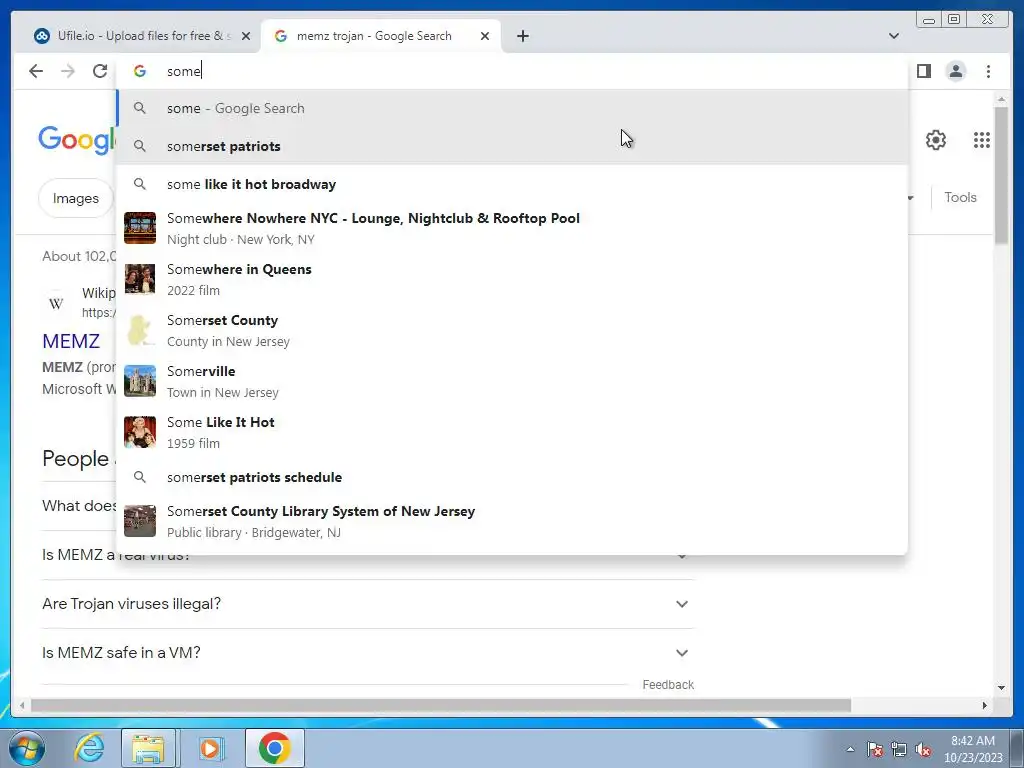Open Windows Media Player from taskbar

point(210,748)
